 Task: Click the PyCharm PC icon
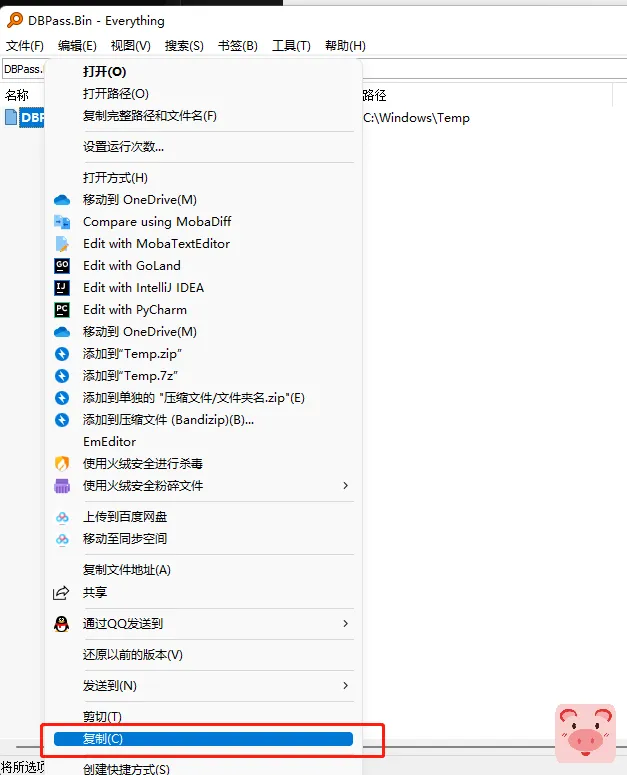pos(62,310)
